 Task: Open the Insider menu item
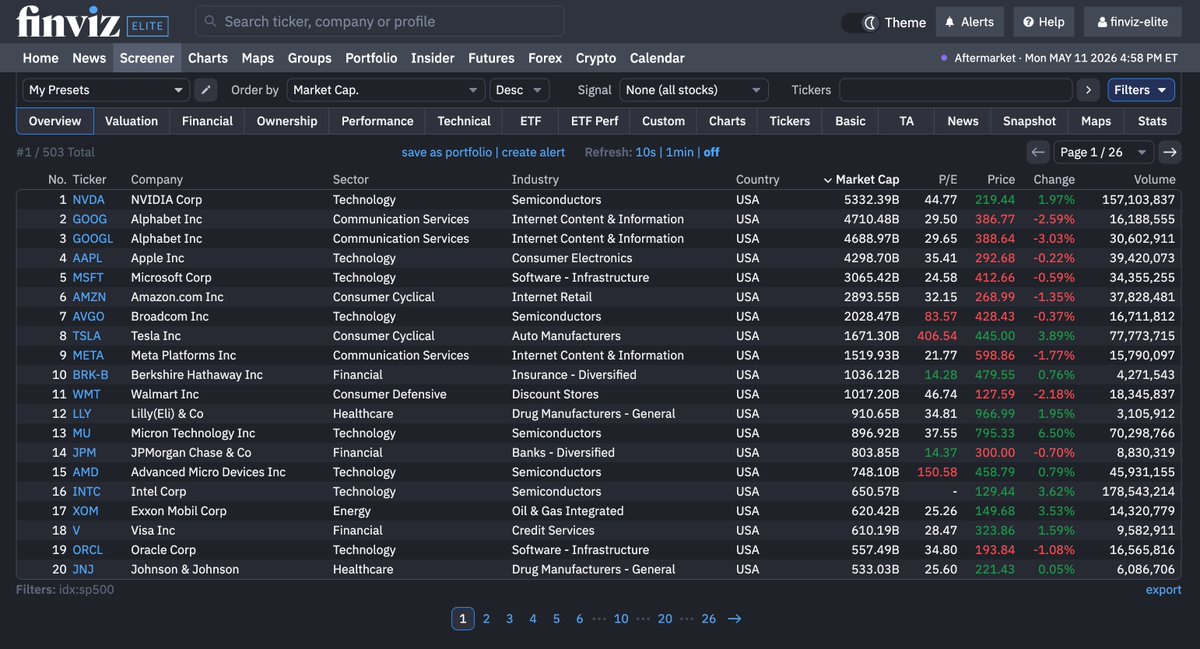tap(433, 58)
